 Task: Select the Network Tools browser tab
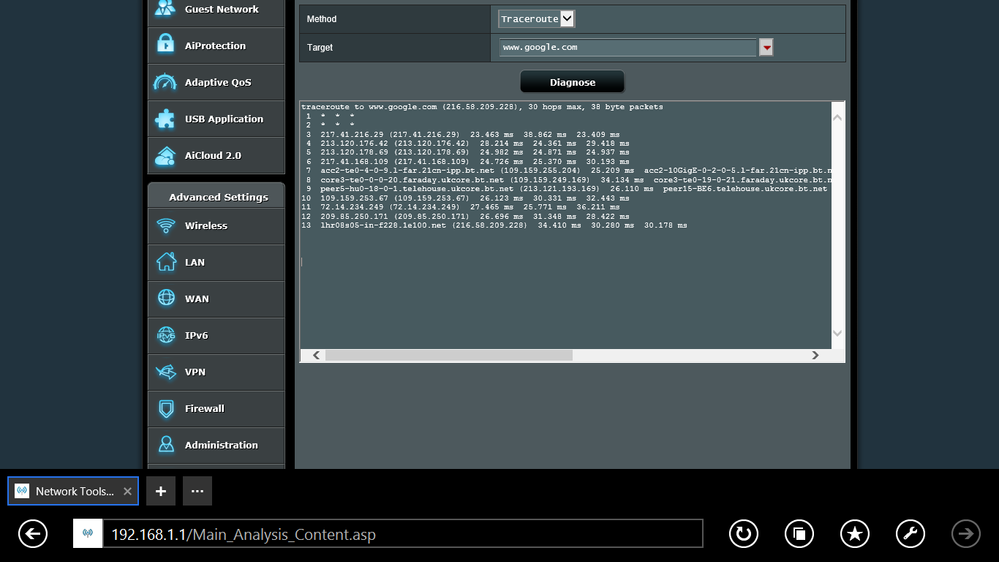73,491
